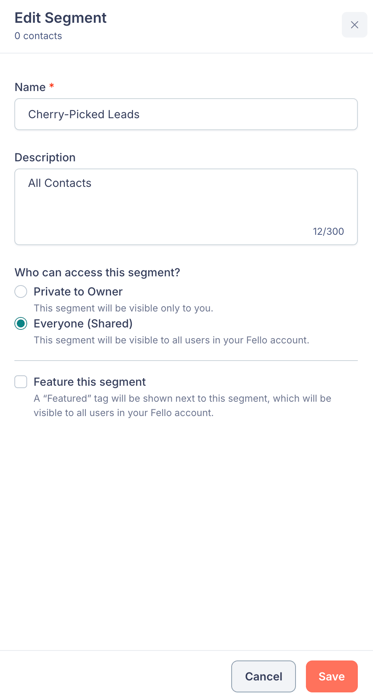Image resolution: width=373 pixels, height=698 pixels.
Task: Click the 'Cherry-Picked Leads' text in Name
Action: 84,114
